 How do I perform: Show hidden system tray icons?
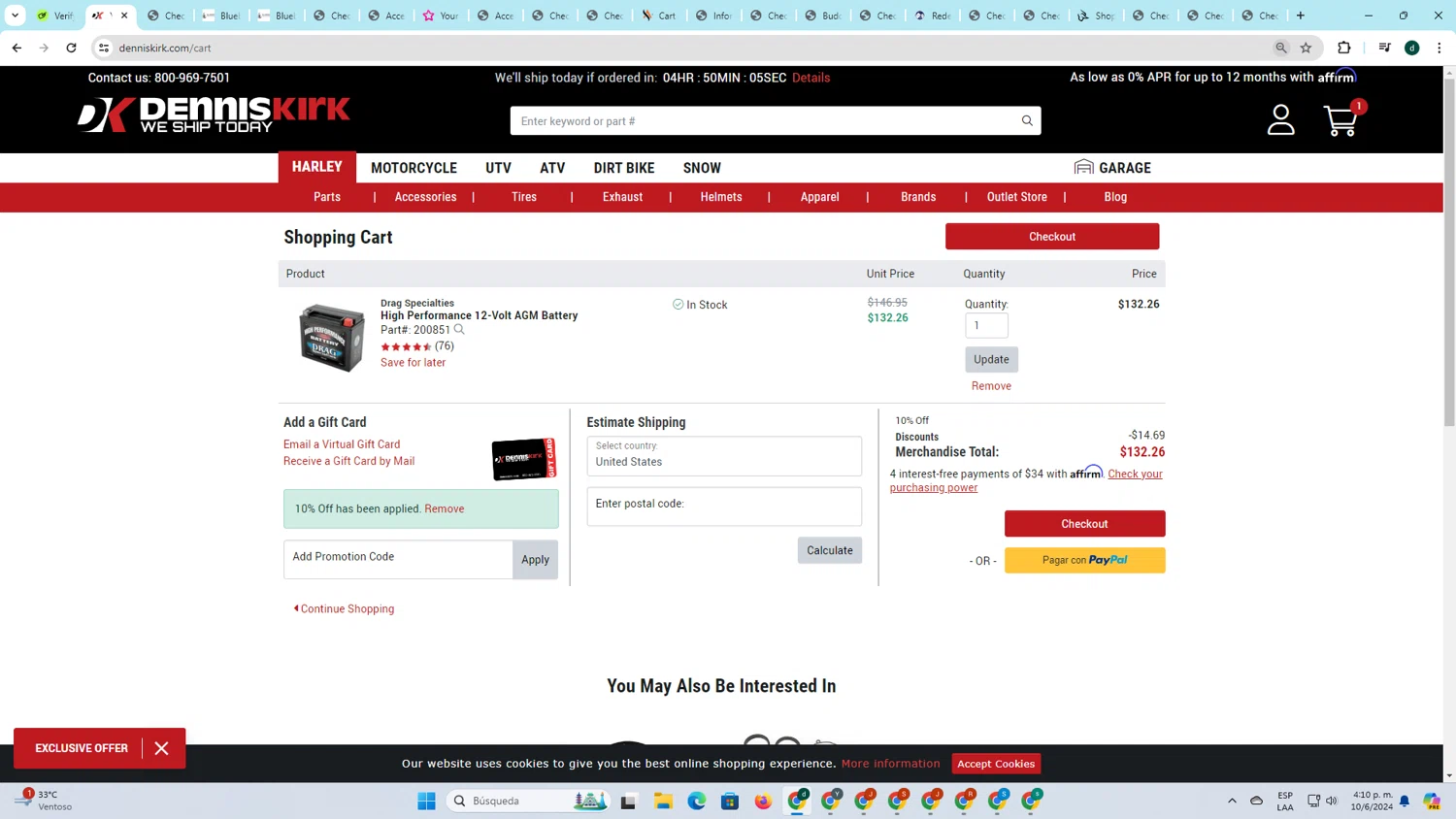coord(1232,801)
